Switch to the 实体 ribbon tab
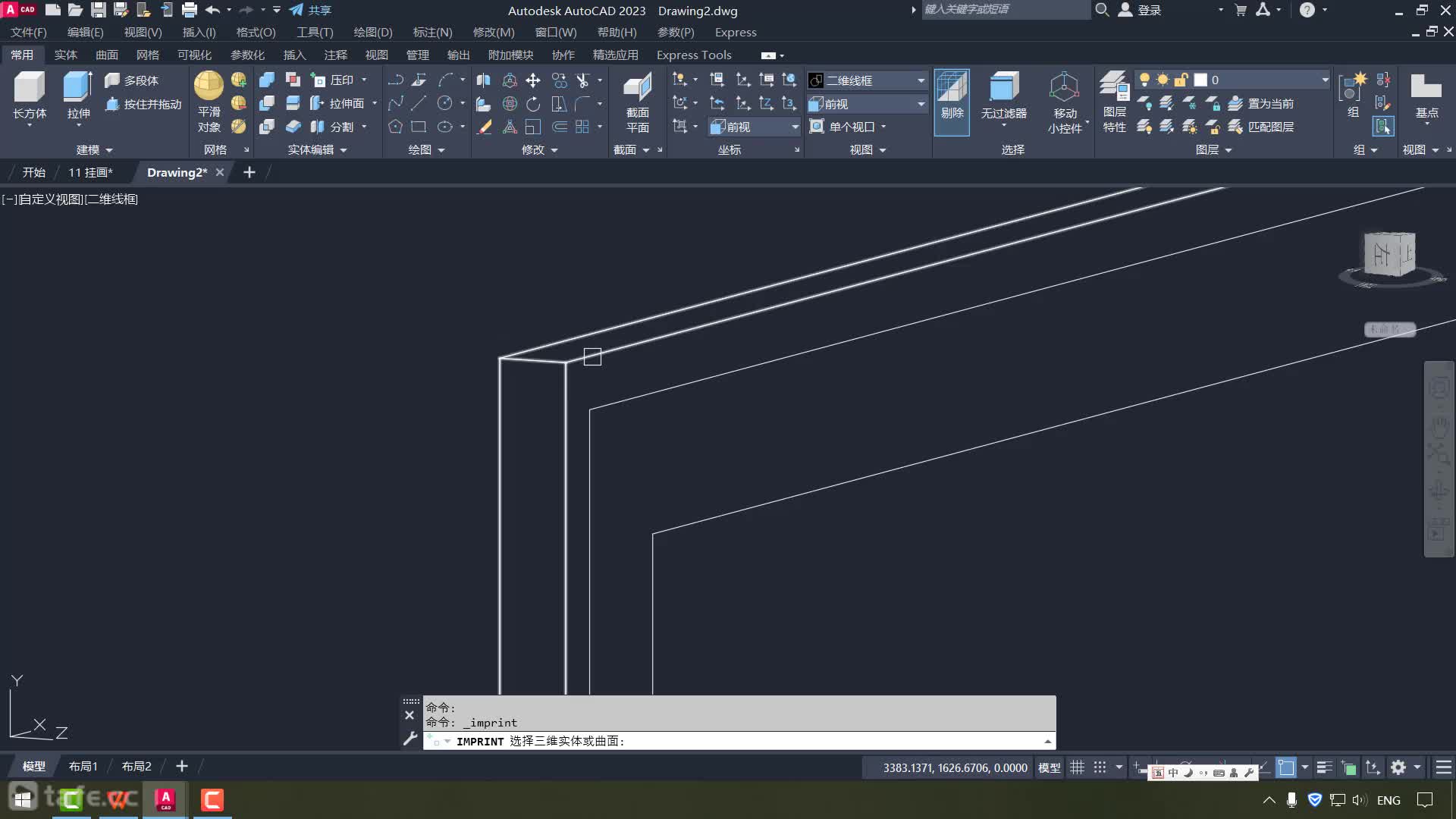1456x819 pixels. click(x=66, y=55)
